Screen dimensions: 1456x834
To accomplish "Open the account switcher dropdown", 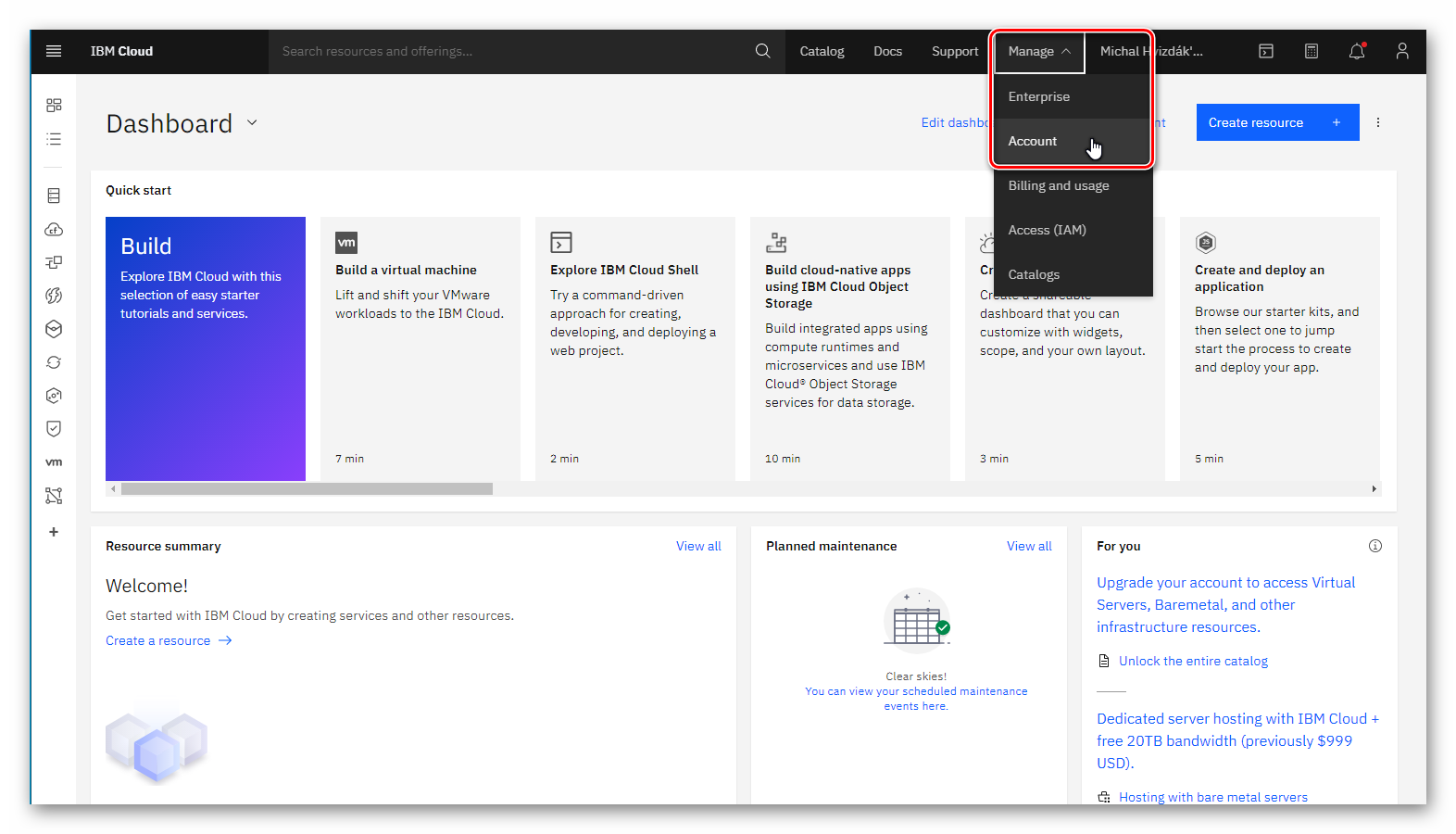I will coord(1151,51).
